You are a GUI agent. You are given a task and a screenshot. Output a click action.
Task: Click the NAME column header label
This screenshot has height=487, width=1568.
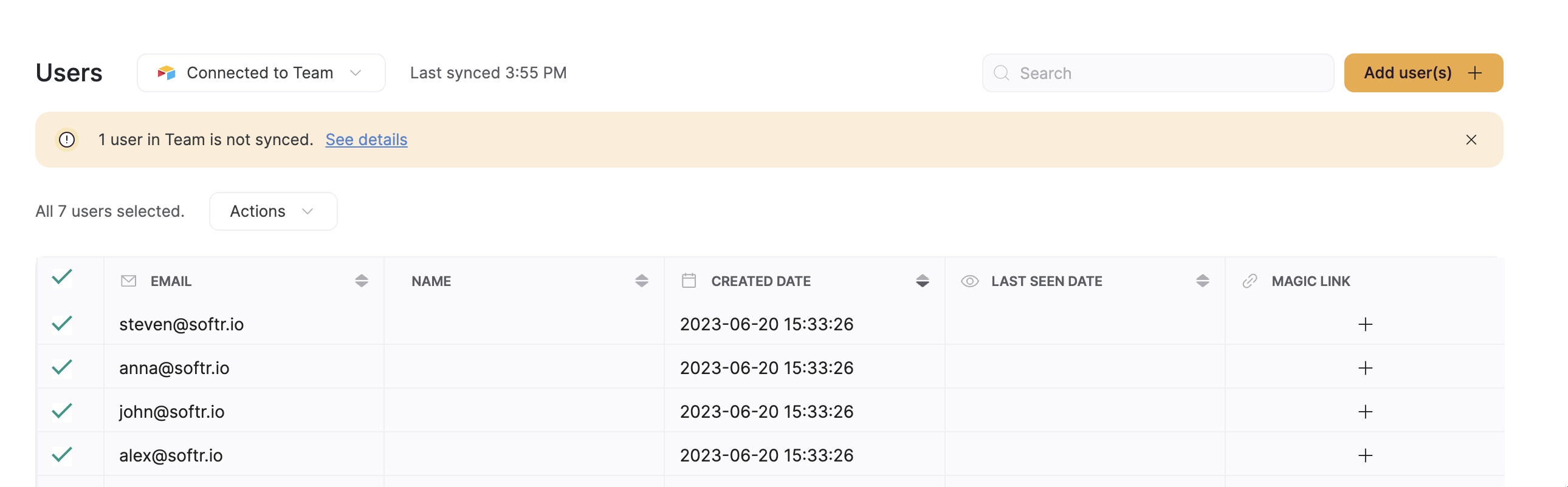pyautogui.click(x=431, y=282)
